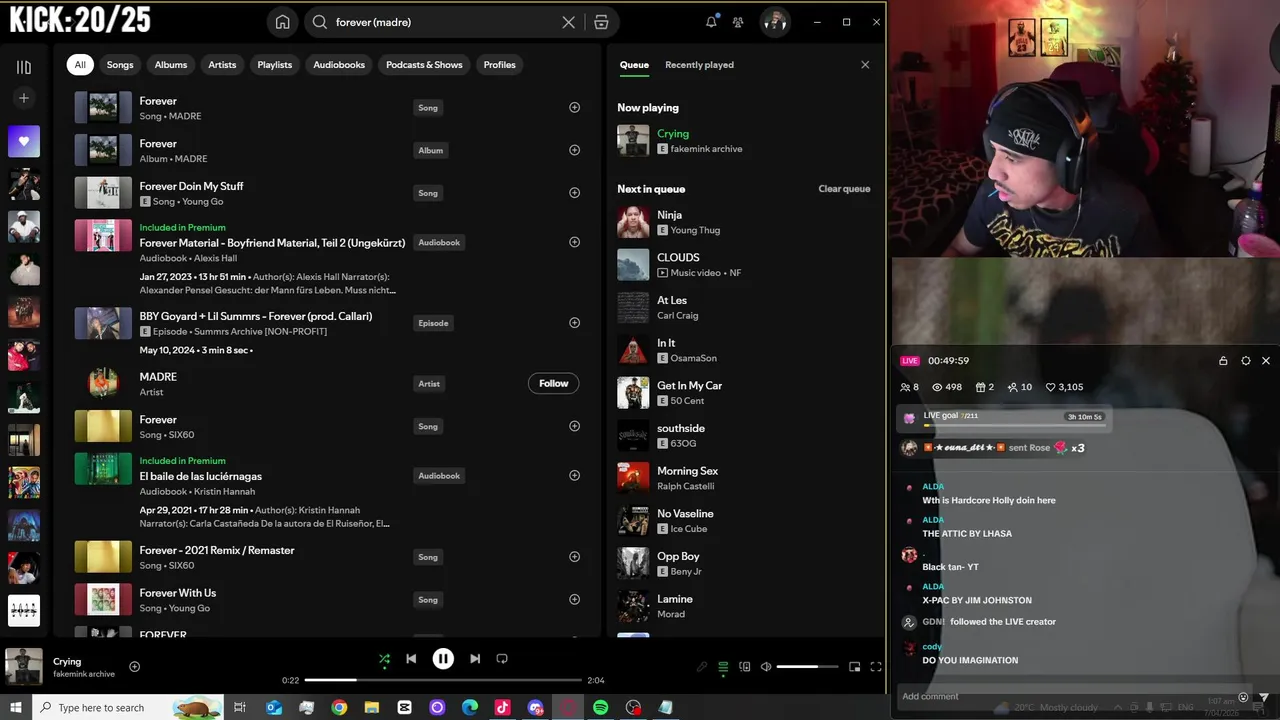Save the BBY Goyard episode with plus icon
The image size is (1280, 720).
click(574, 323)
